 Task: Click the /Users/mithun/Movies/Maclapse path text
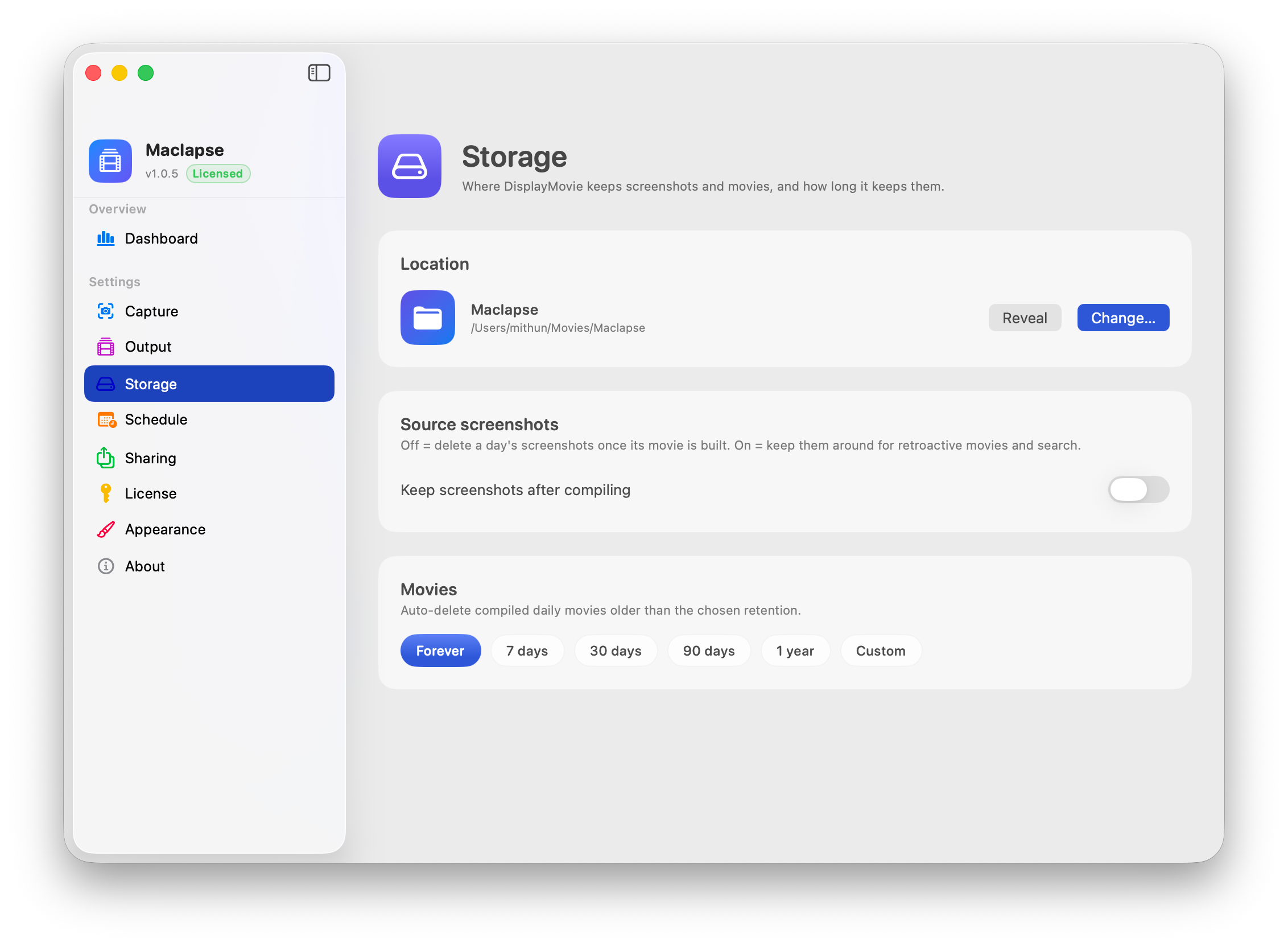pyautogui.click(x=558, y=328)
